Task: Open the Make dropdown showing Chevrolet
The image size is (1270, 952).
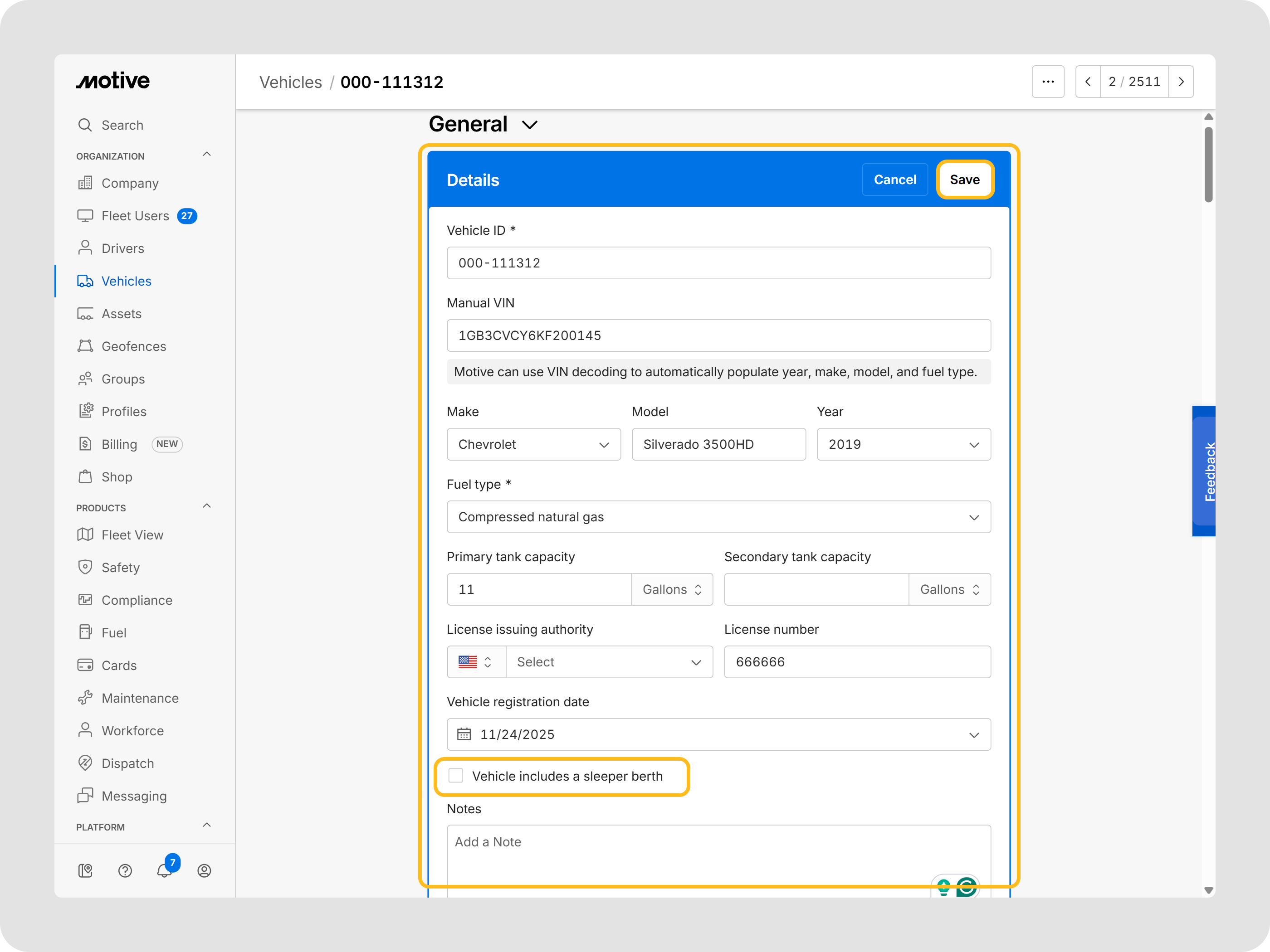Action: tap(533, 444)
